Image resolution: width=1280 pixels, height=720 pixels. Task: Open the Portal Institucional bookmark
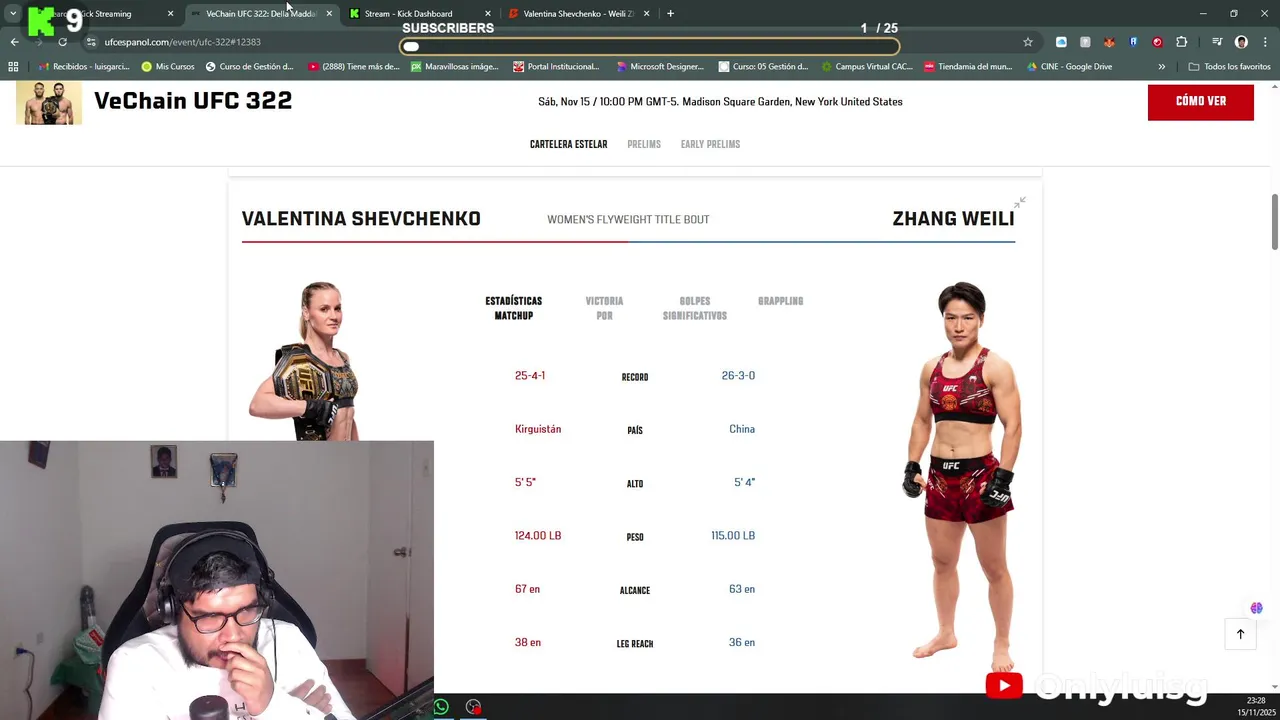coord(556,67)
